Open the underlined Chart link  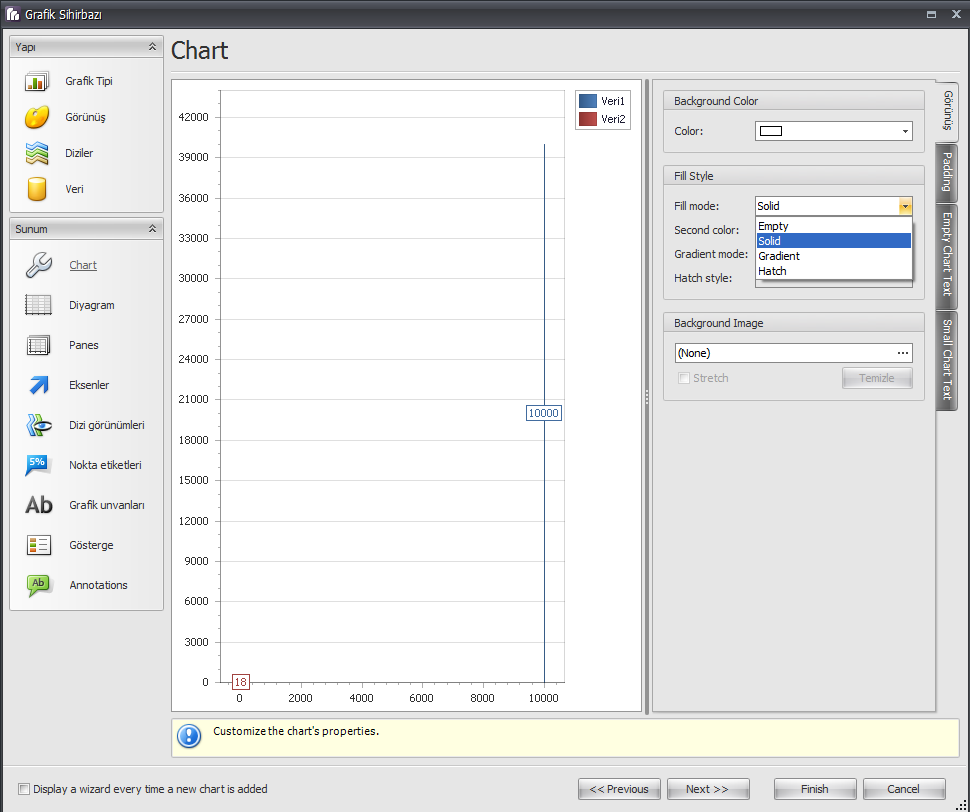point(83,265)
